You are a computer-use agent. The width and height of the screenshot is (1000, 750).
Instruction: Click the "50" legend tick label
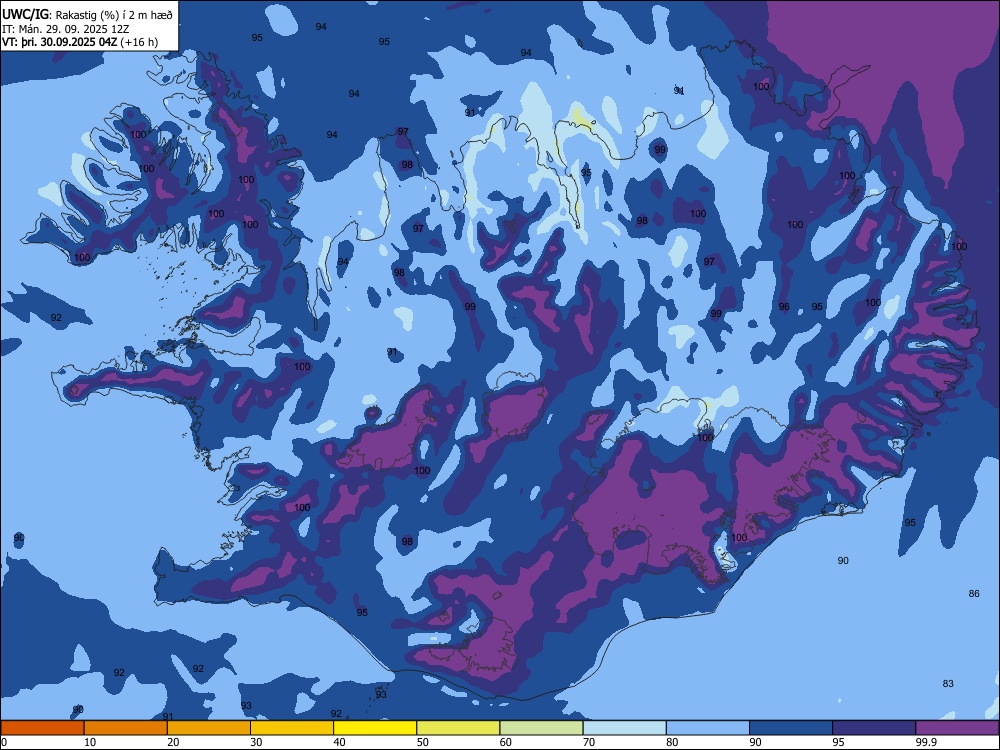tap(422, 742)
